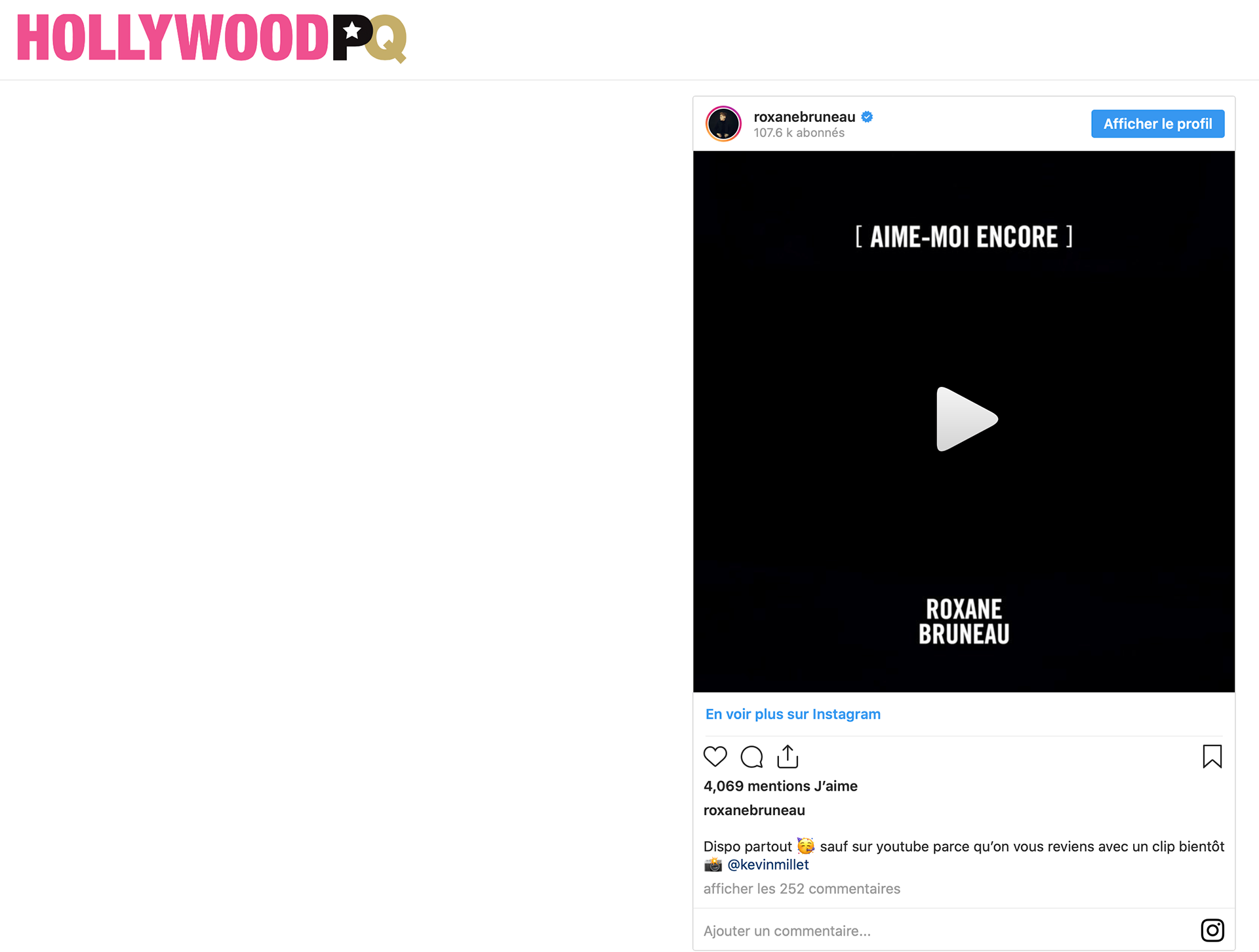This screenshot has width=1259, height=952.
Task: Click roxanebruneau name above caption
Action: 754,810
